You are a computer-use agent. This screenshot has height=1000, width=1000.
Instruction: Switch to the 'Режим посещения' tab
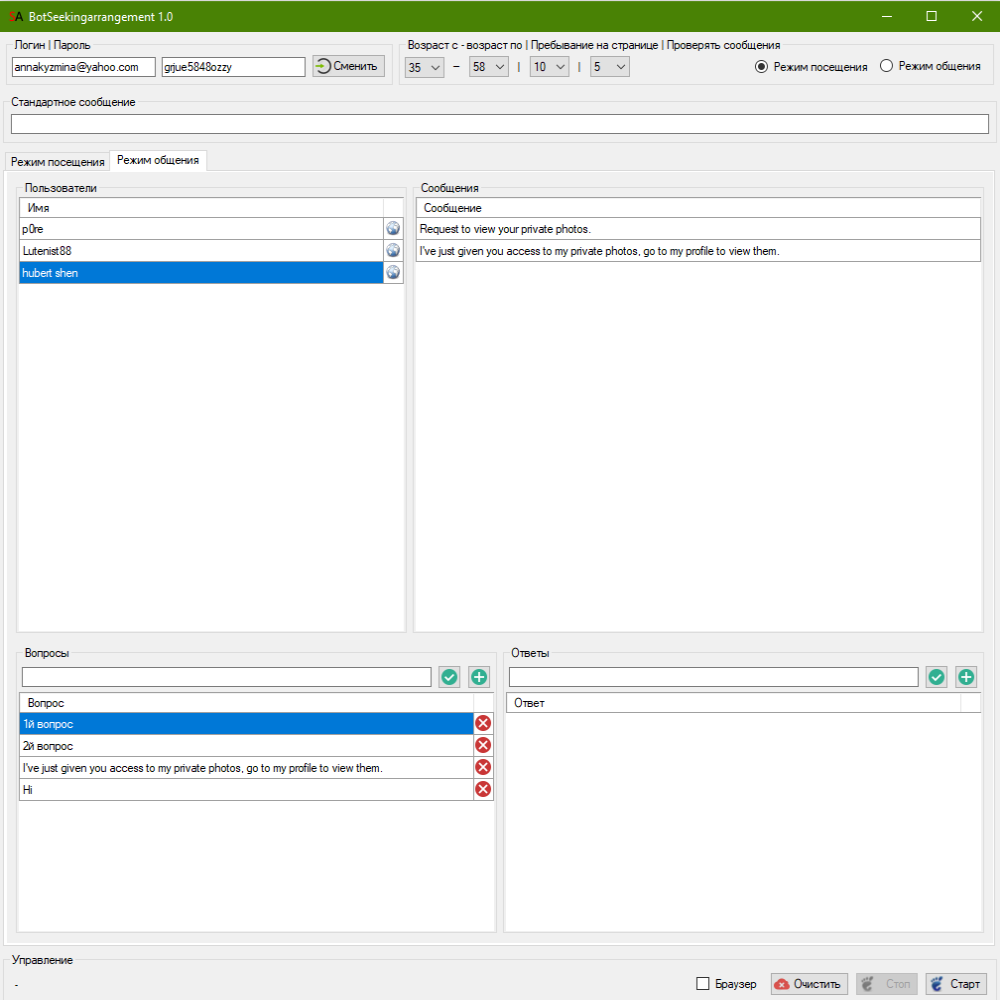click(58, 162)
